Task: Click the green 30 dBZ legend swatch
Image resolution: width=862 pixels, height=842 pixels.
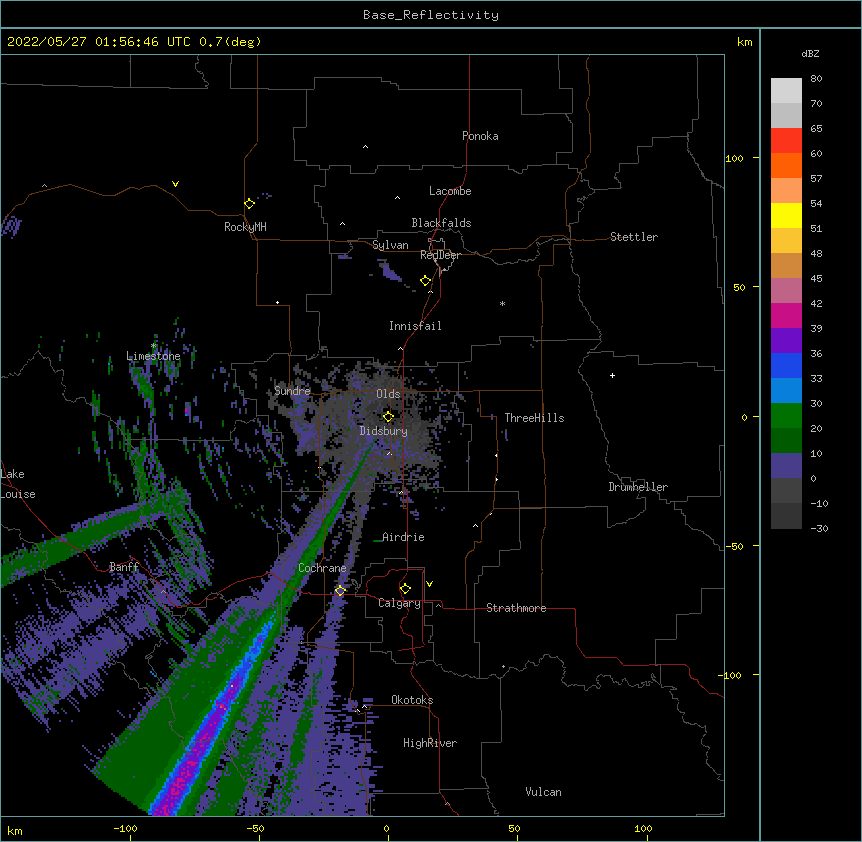Action: (x=786, y=416)
